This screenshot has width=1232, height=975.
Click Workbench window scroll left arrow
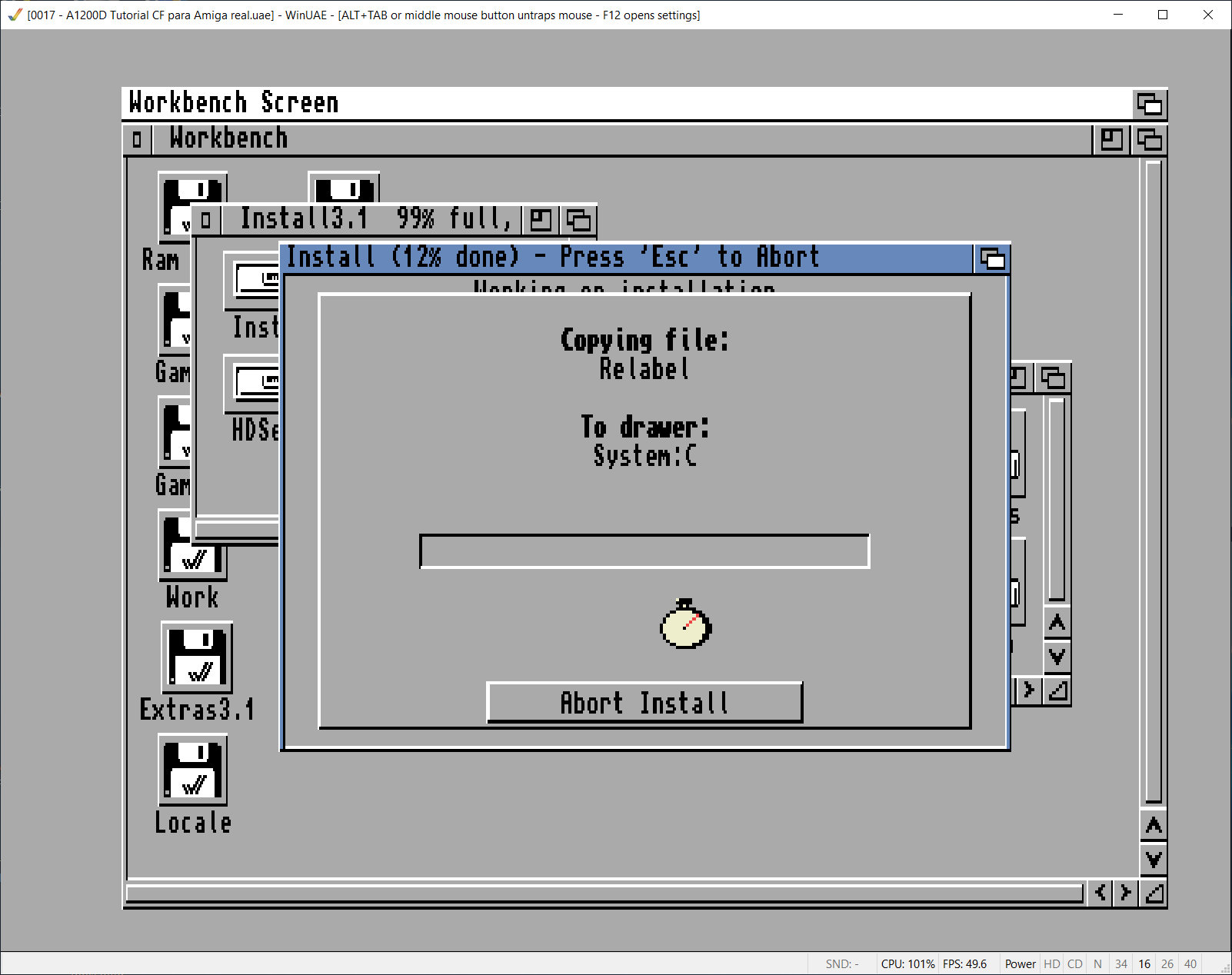1100,893
